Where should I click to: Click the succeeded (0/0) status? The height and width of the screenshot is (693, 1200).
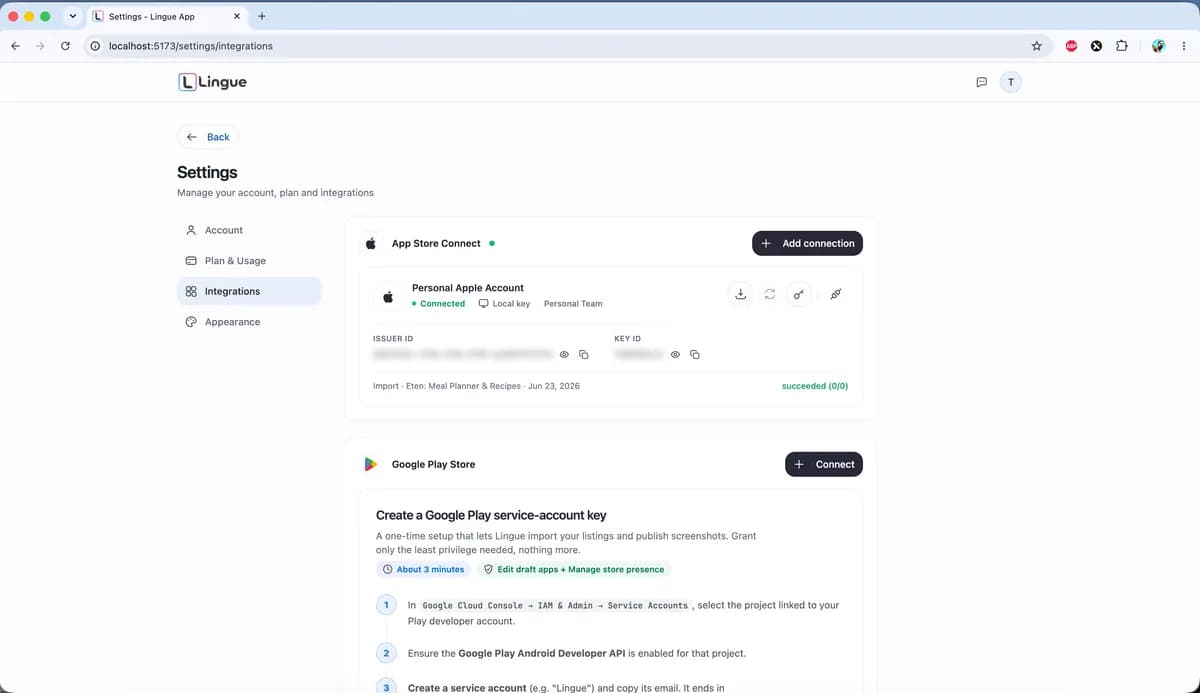click(x=815, y=386)
